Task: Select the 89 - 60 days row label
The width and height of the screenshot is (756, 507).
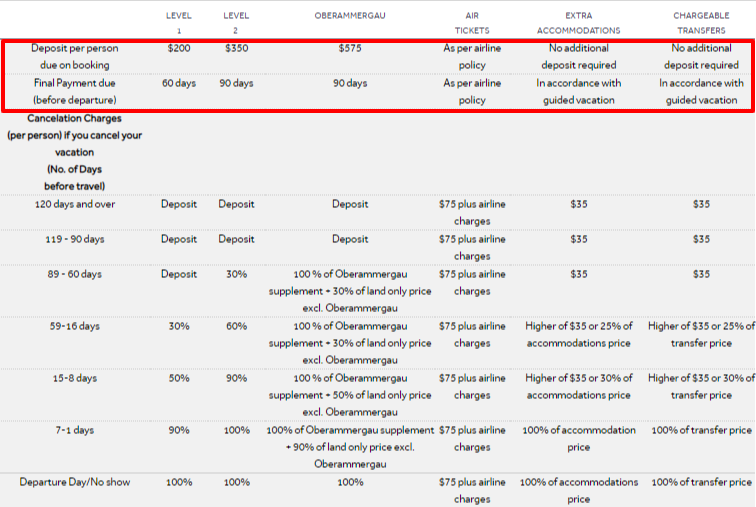Action: point(75,274)
